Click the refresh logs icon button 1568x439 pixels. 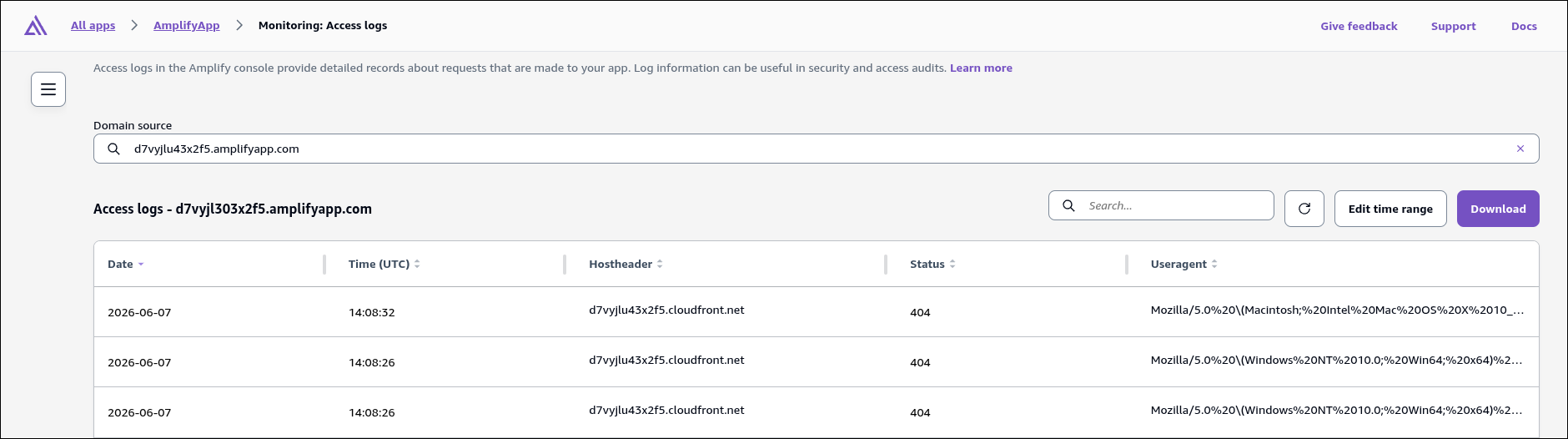1304,209
